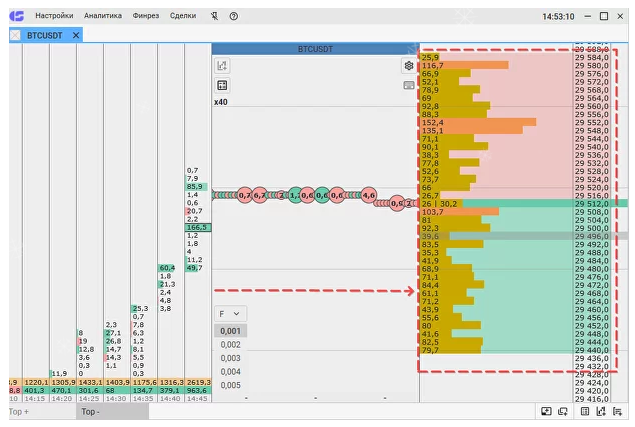Click the 85,9 cluster cell
The image size is (635, 427).
(x=196, y=187)
